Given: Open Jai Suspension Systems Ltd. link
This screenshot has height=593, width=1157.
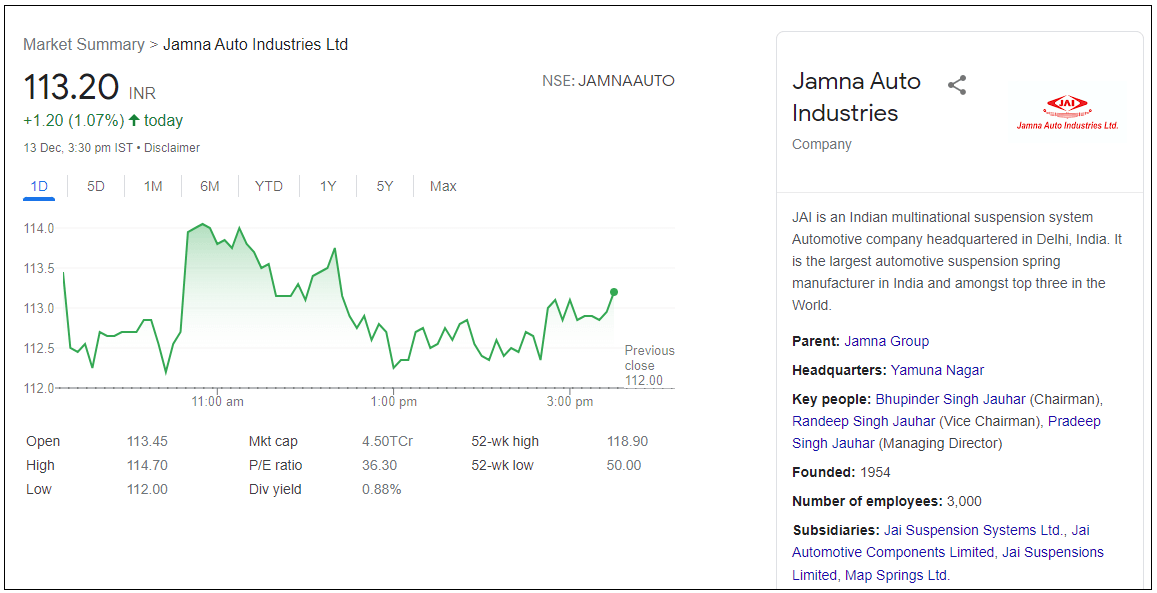Looking at the screenshot, I should 975,530.
